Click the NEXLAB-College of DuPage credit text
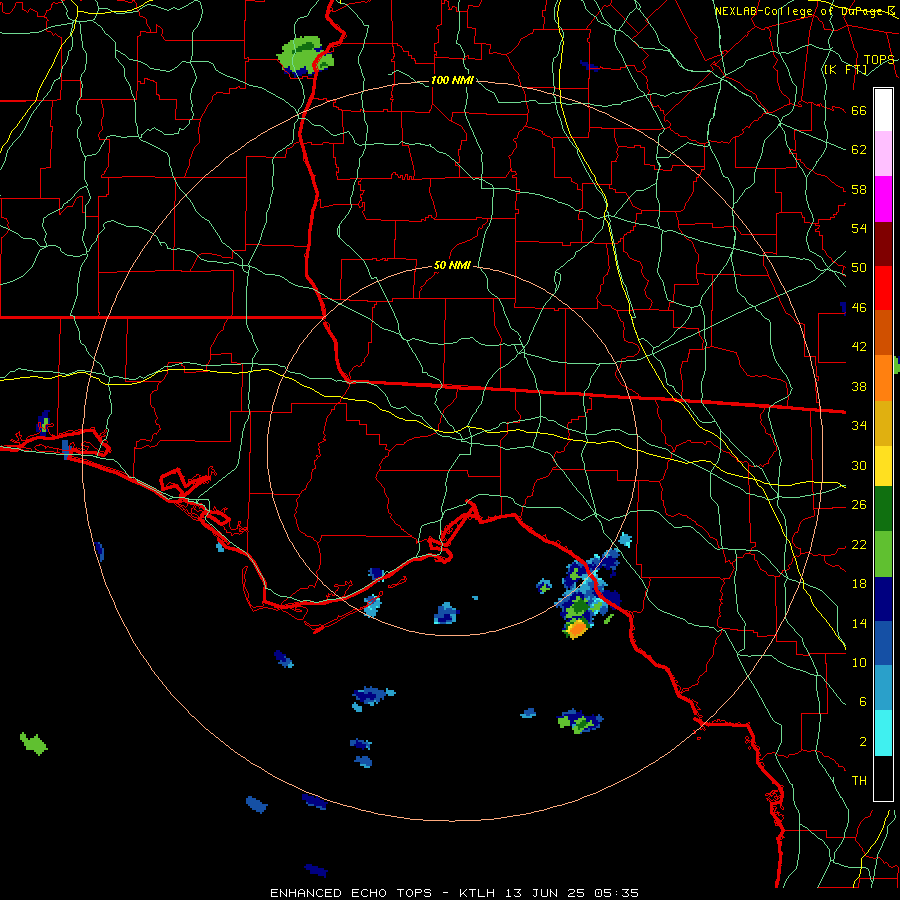 (804, 11)
